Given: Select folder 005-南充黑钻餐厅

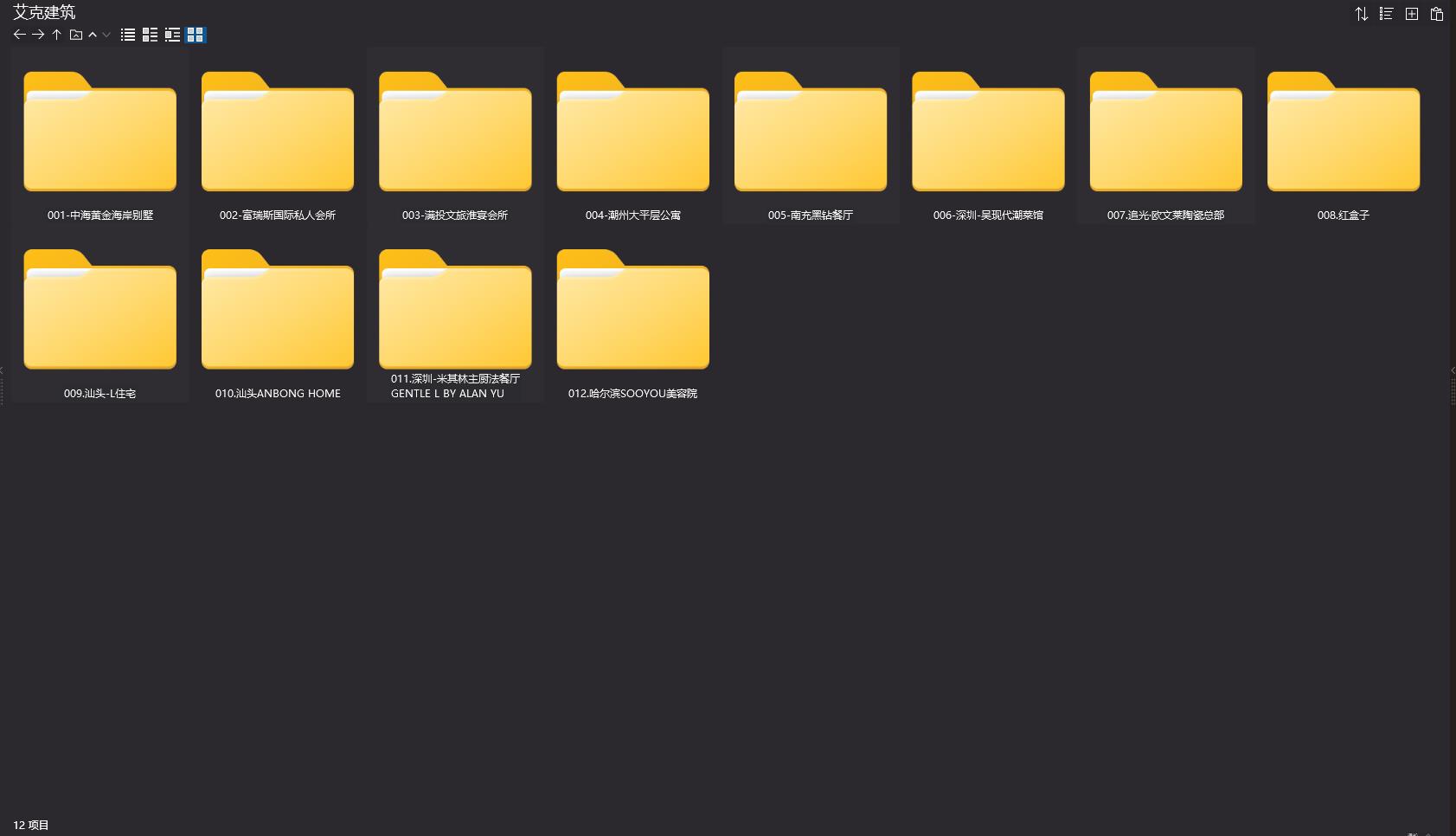Looking at the screenshot, I should (x=811, y=137).
